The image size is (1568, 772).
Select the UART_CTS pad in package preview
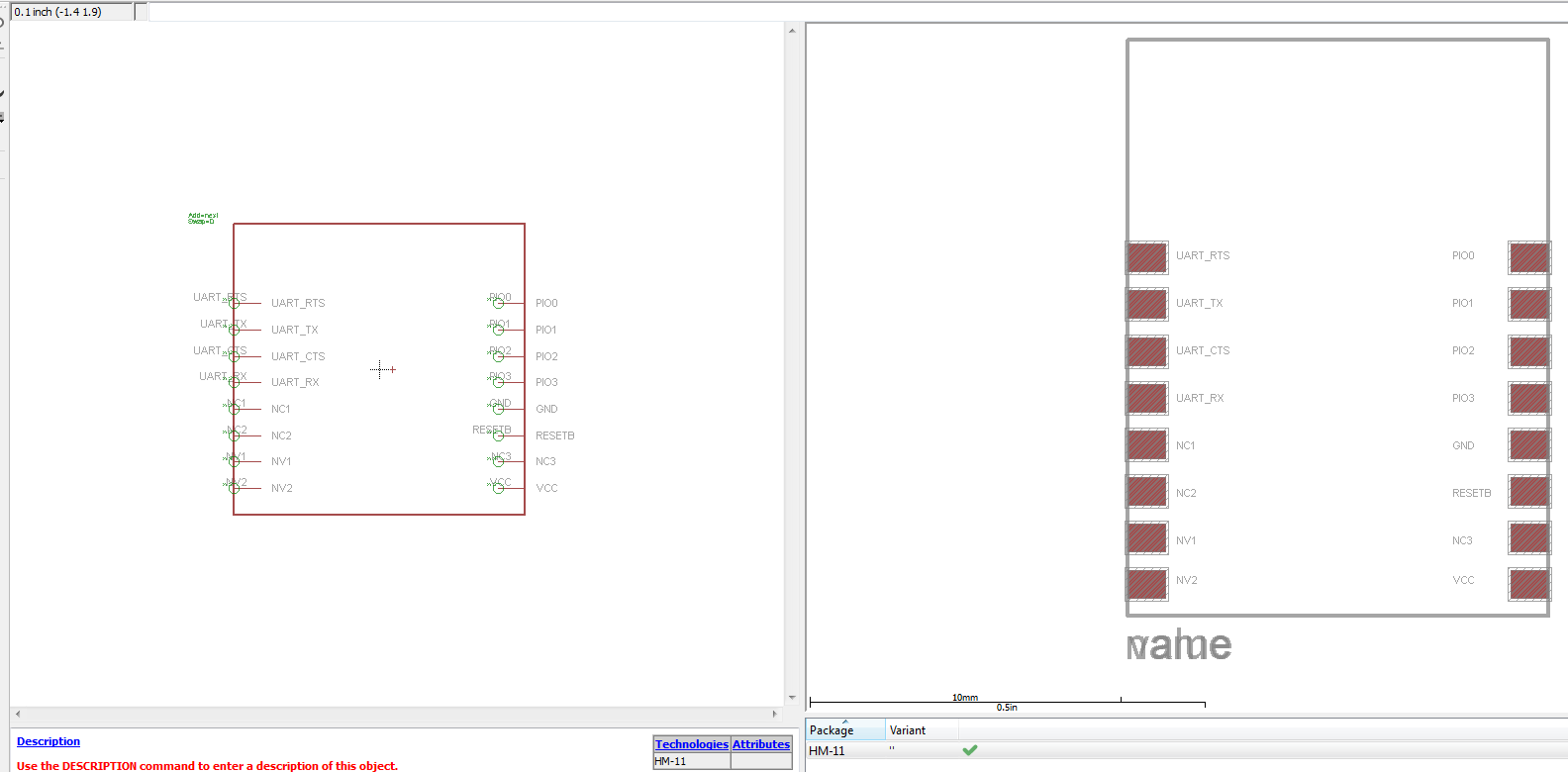click(x=1147, y=351)
